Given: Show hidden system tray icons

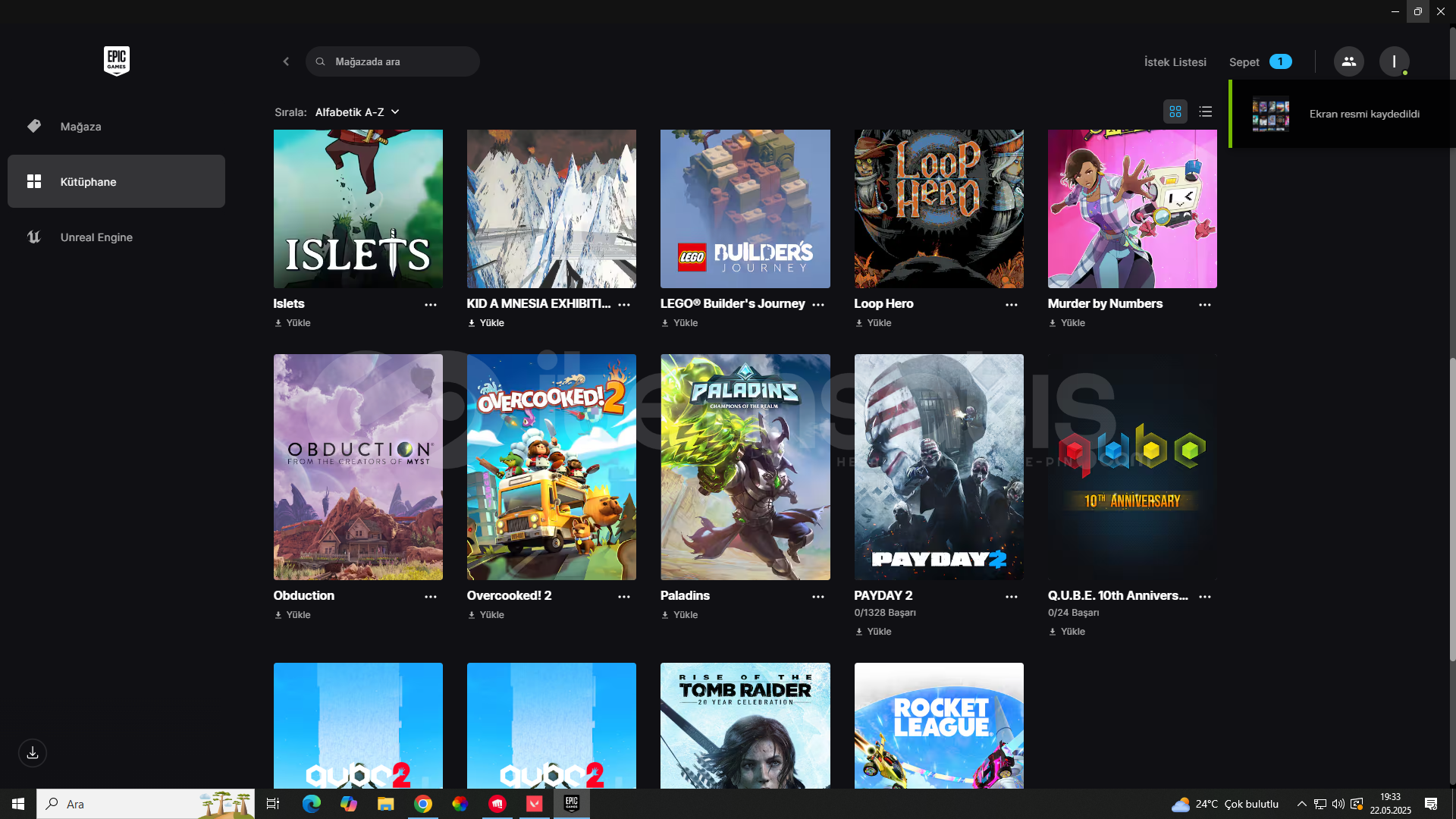Looking at the screenshot, I should pos(1301,804).
